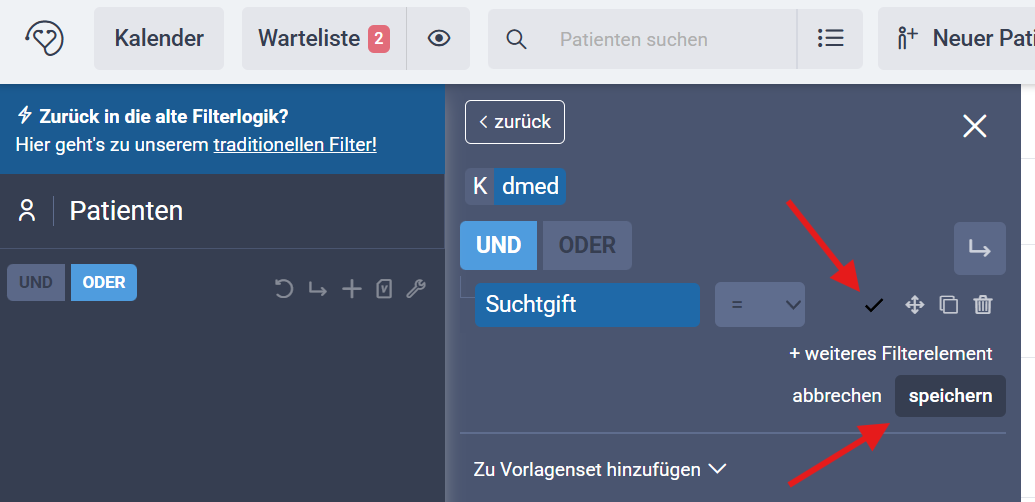Open the patient list menu next to search

pos(830,39)
